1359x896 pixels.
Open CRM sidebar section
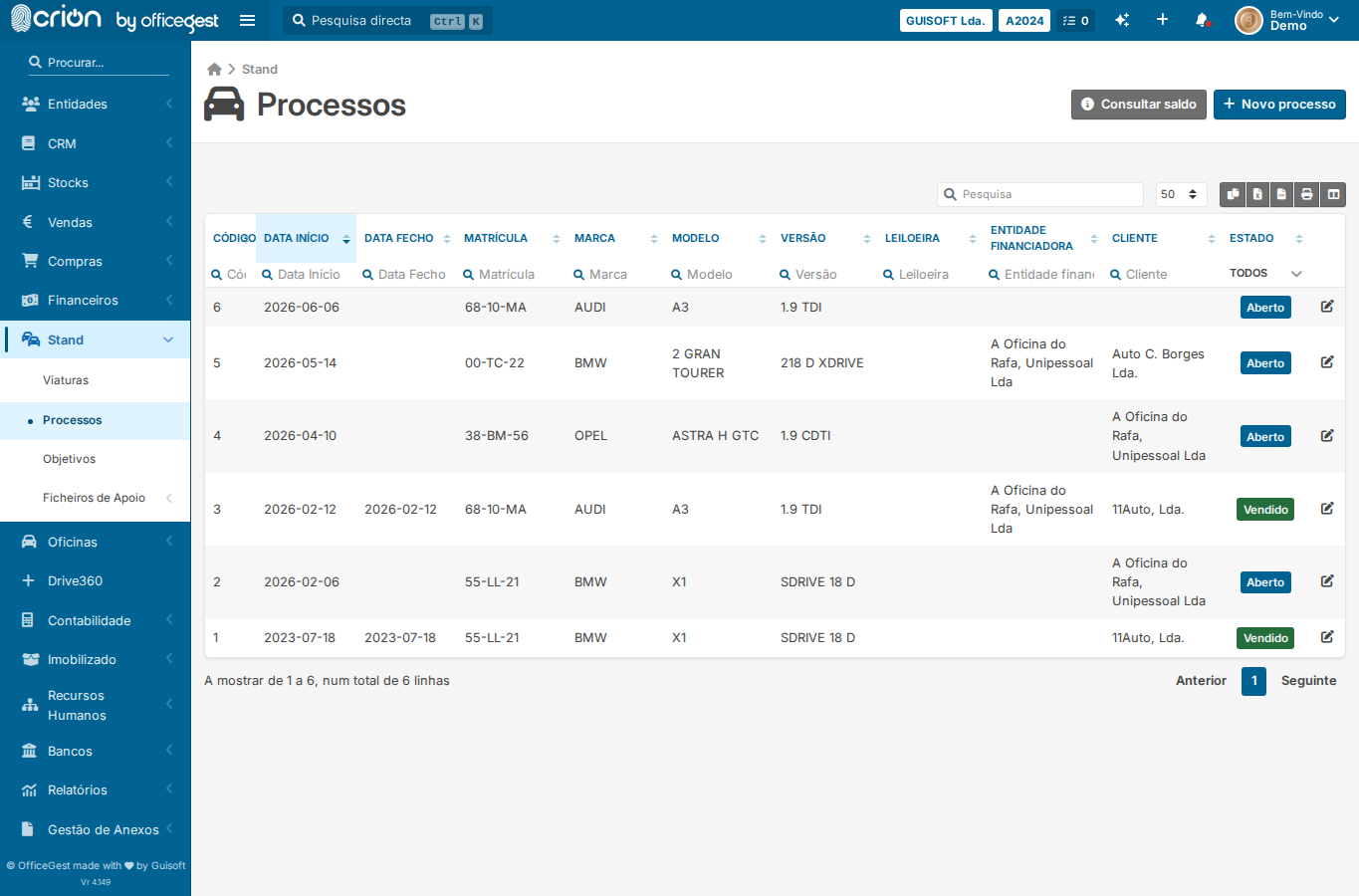pyautogui.click(x=96, y=143)
